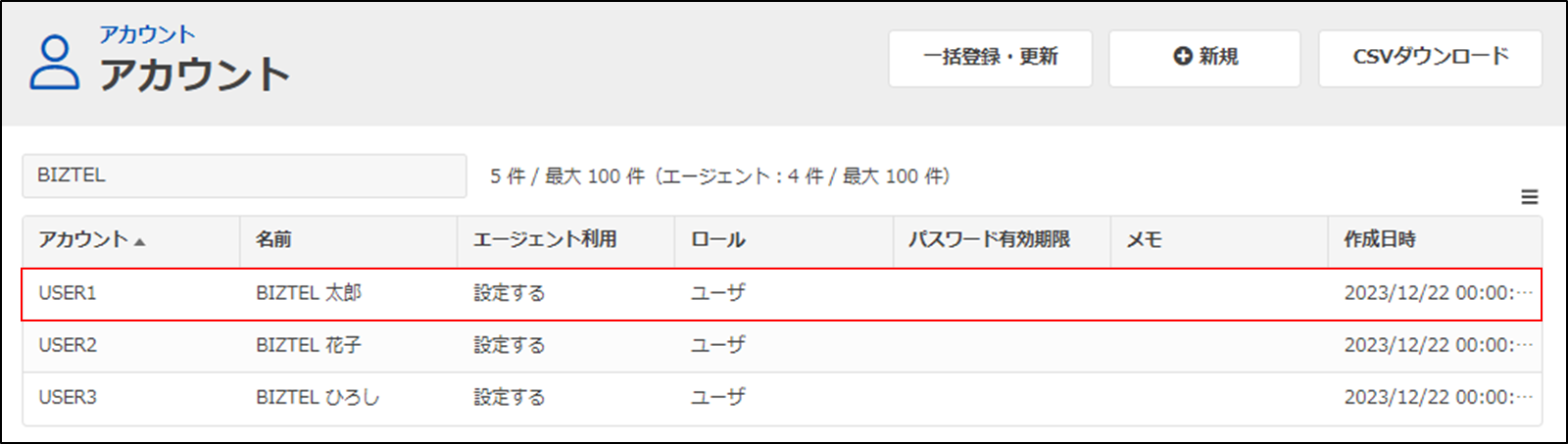Screen dimensions: 1568x444
Task: Click BIZTEL ひろし name cell
Action: pos(318,397)
